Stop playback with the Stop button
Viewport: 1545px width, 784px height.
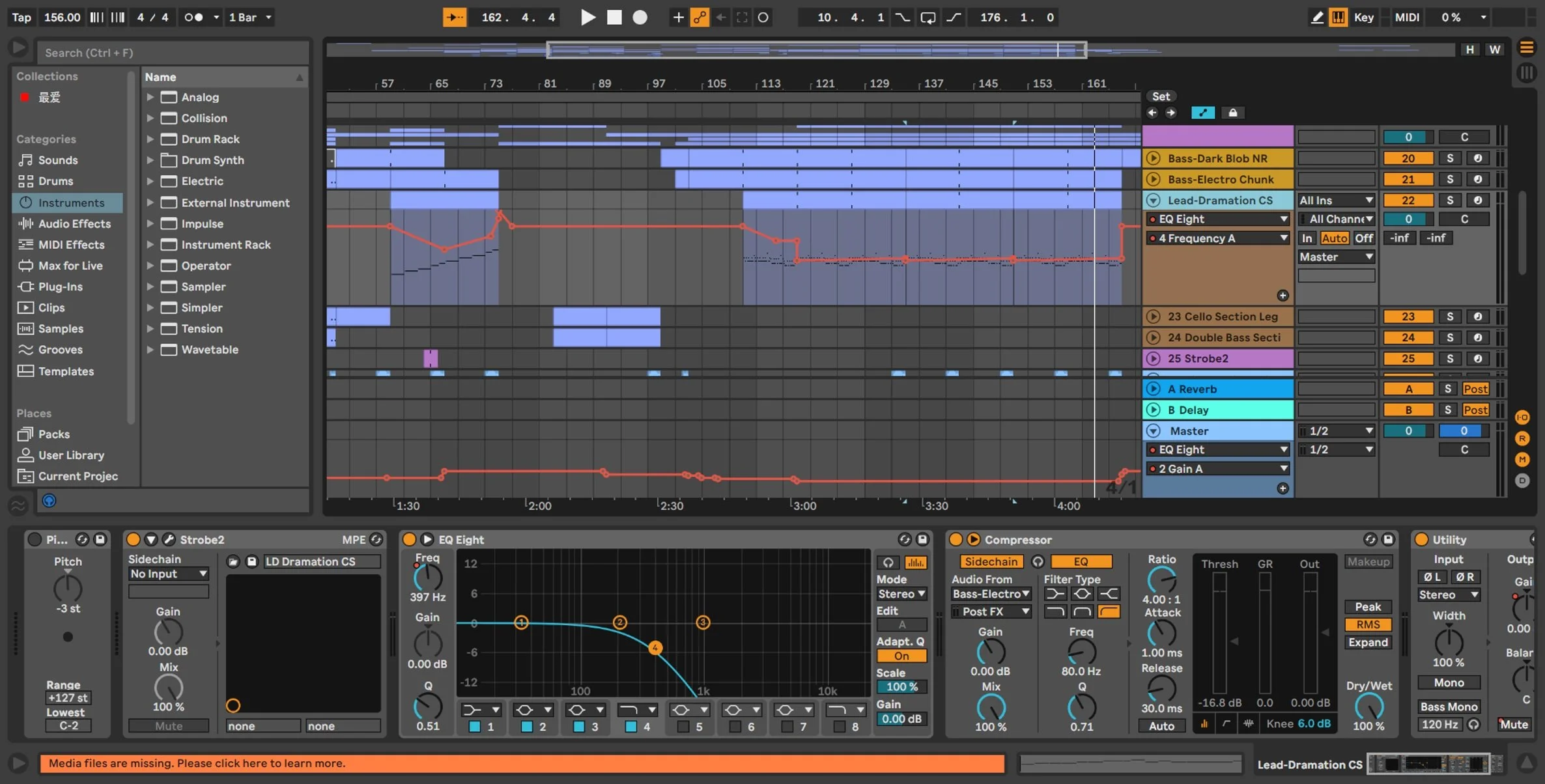point(614,18)
